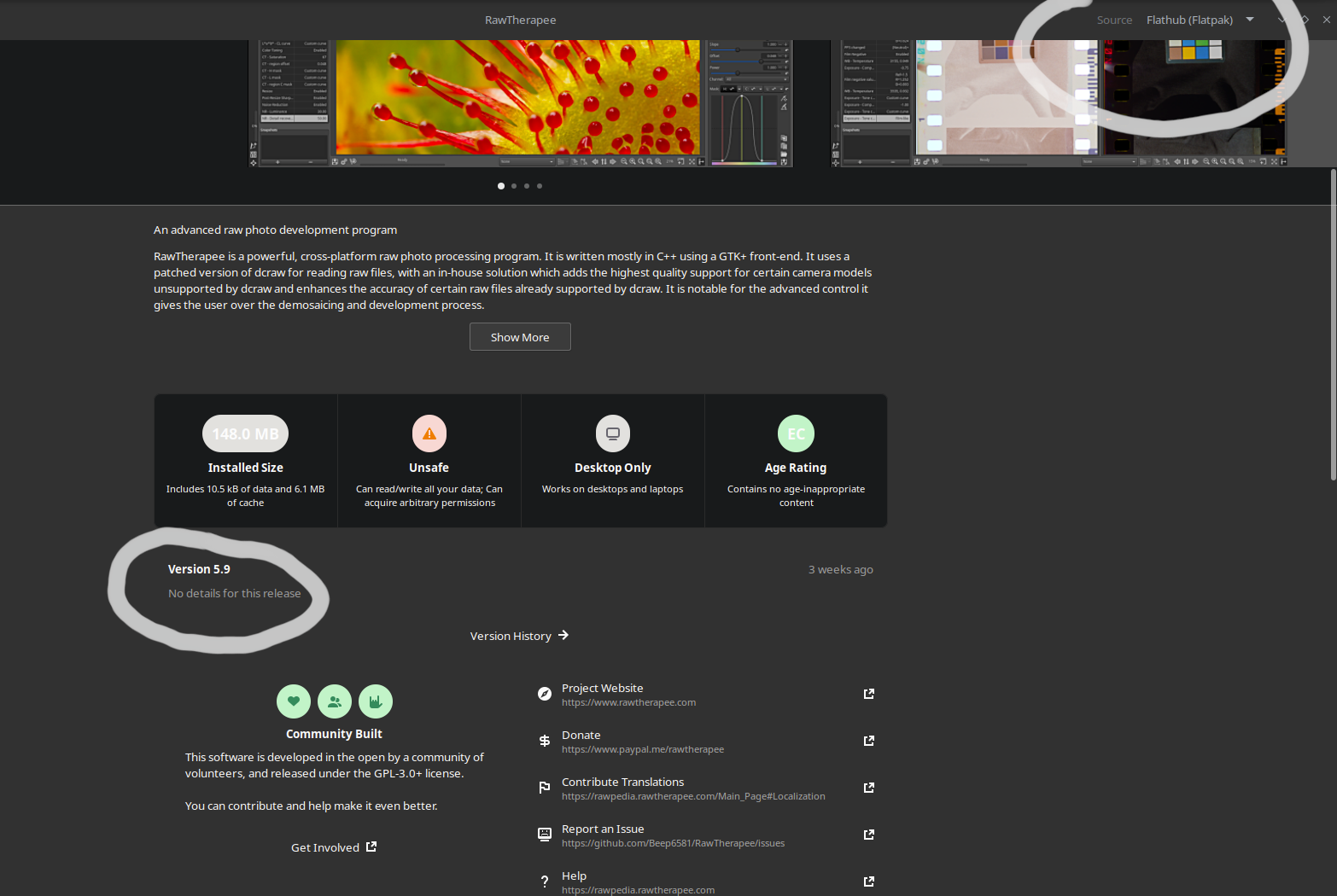Click the 'An advanced raw photo development program' summary
The height and width of the screenshot is (896, 1337).
[275, 230]
